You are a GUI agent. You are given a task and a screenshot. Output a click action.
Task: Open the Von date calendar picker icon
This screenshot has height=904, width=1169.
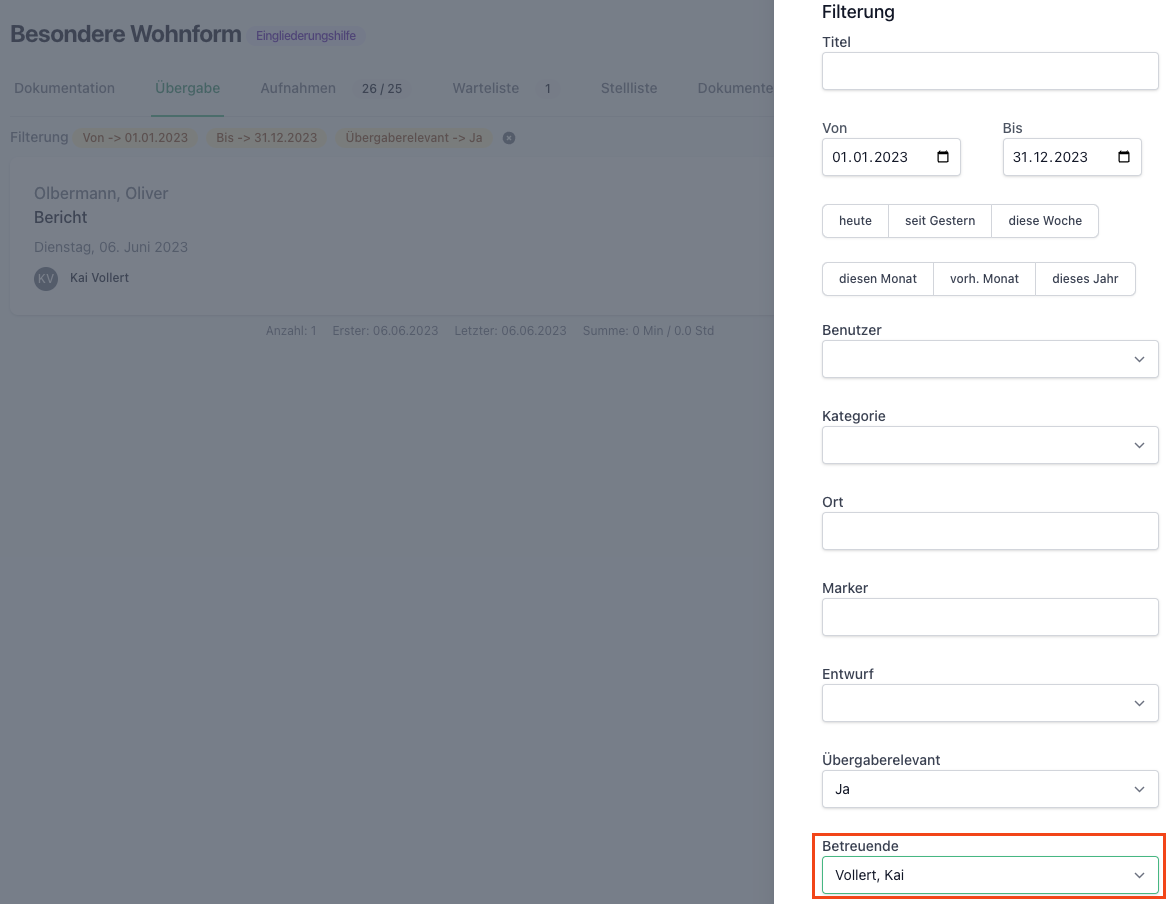coord(942,157)
